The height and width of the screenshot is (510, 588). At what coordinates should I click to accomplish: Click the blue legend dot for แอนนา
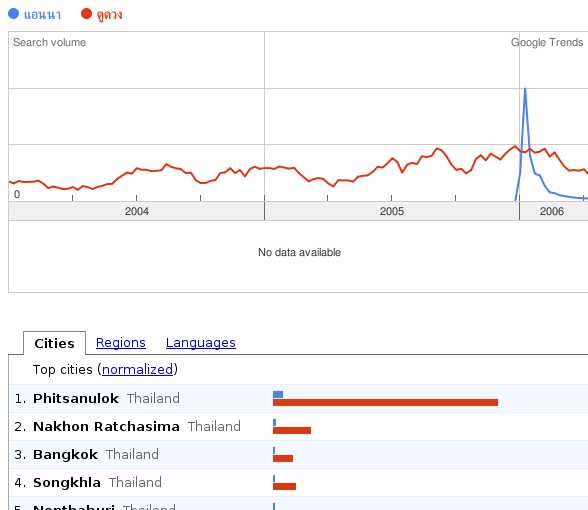[x=13, y=14]
